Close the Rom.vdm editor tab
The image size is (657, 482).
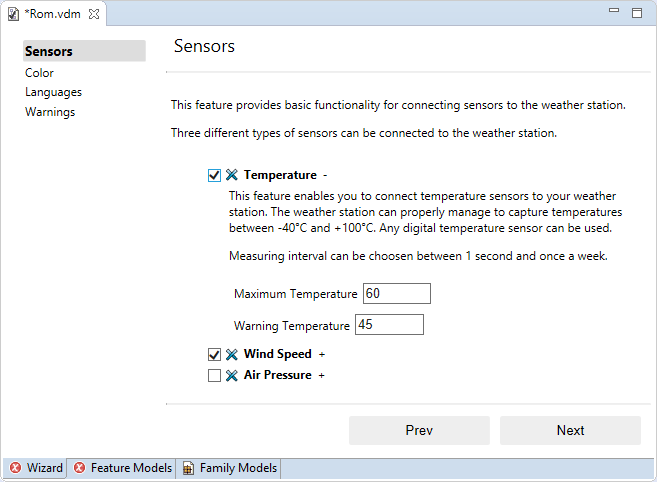93,14
